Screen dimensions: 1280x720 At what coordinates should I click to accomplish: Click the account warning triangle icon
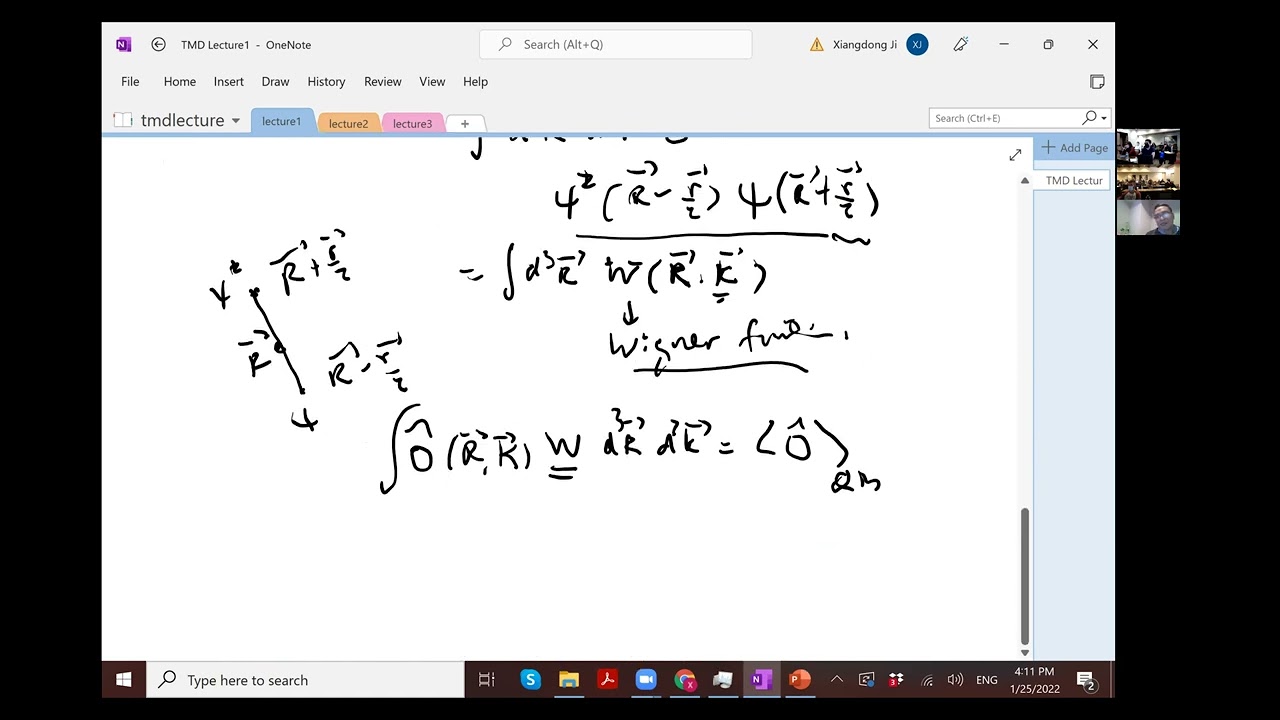click(x=816, y=44)
